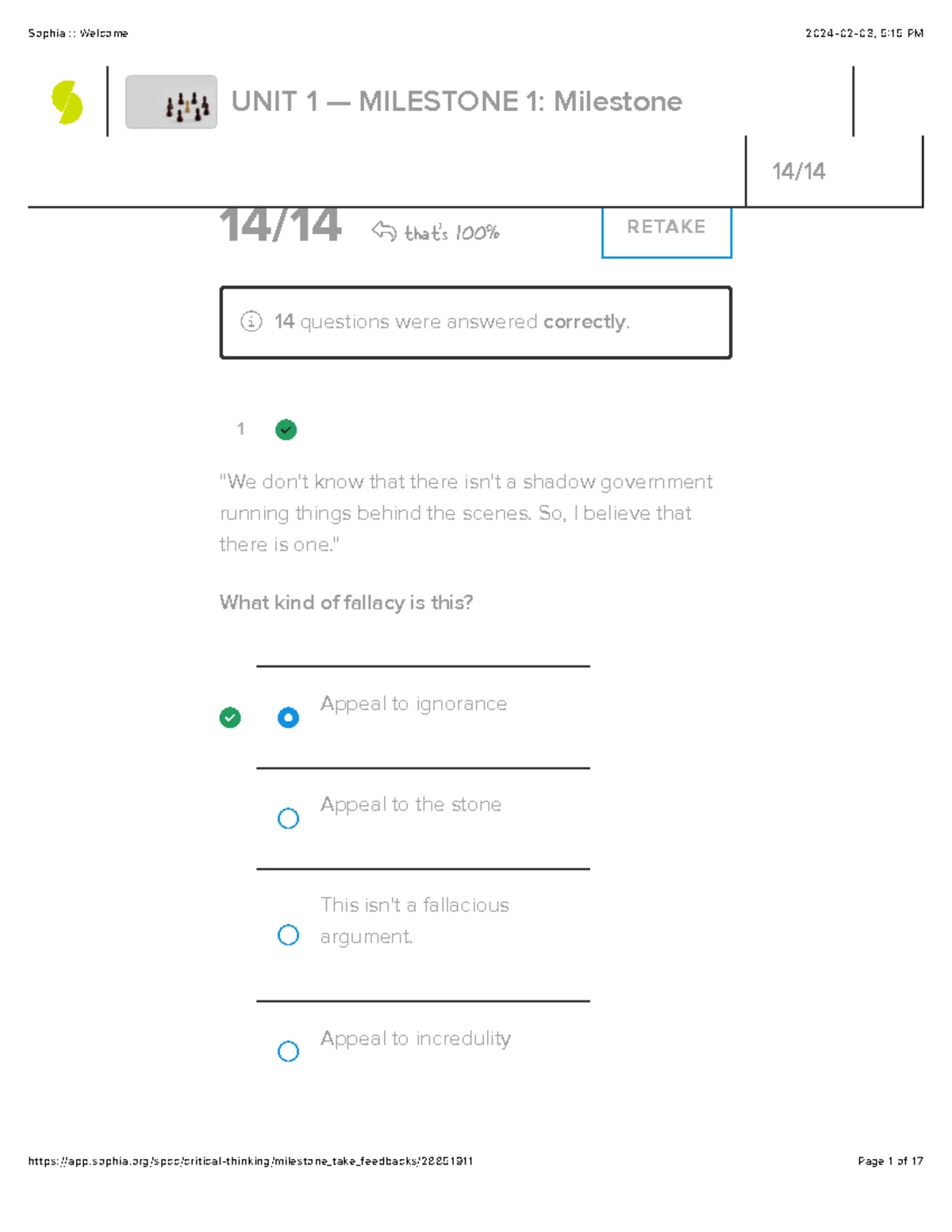Click green checkmark next to question 1
Viewport: 952px width, 1232px height.
pos(286,430)
